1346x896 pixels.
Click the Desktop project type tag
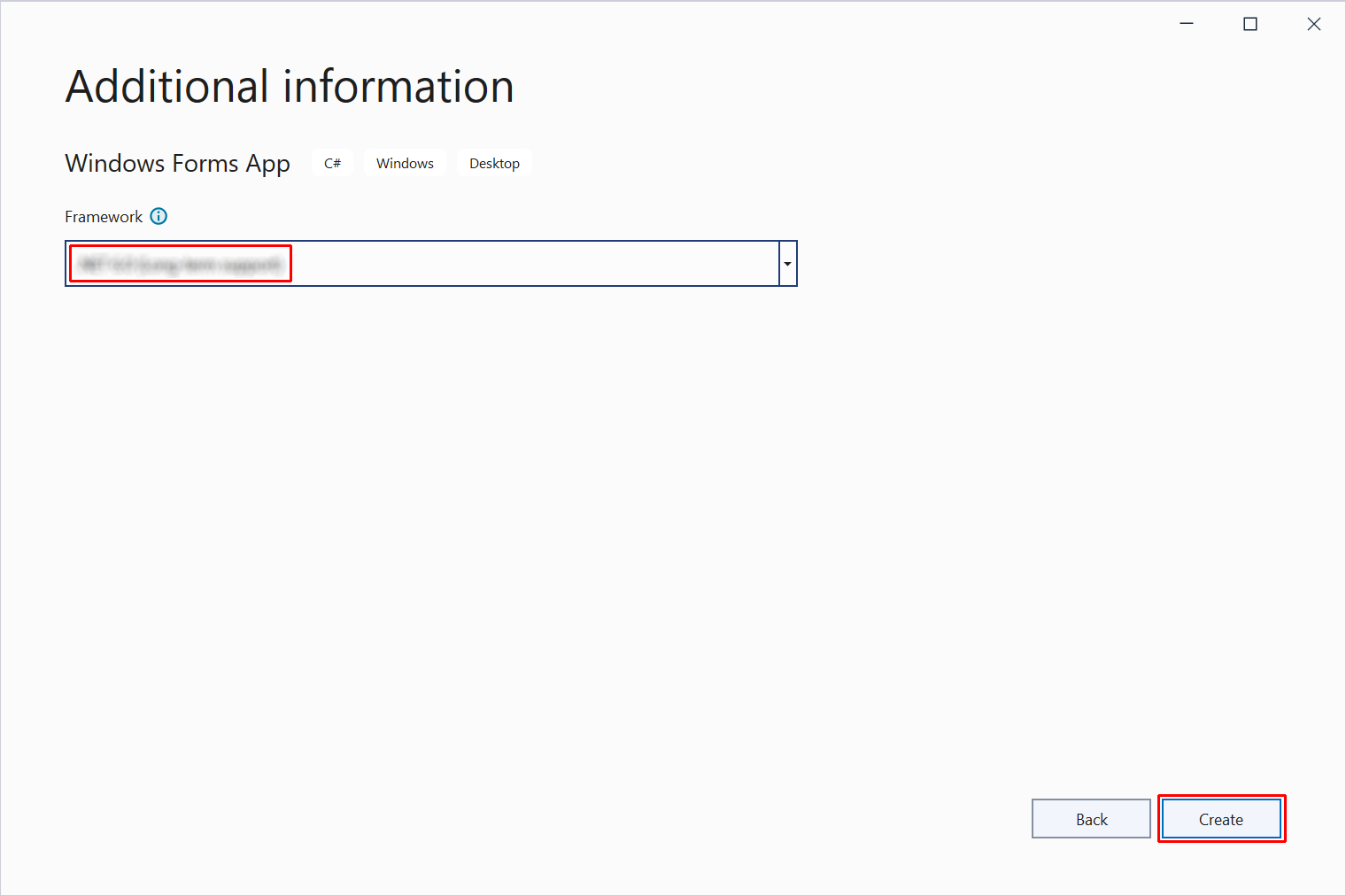(494, 164)
